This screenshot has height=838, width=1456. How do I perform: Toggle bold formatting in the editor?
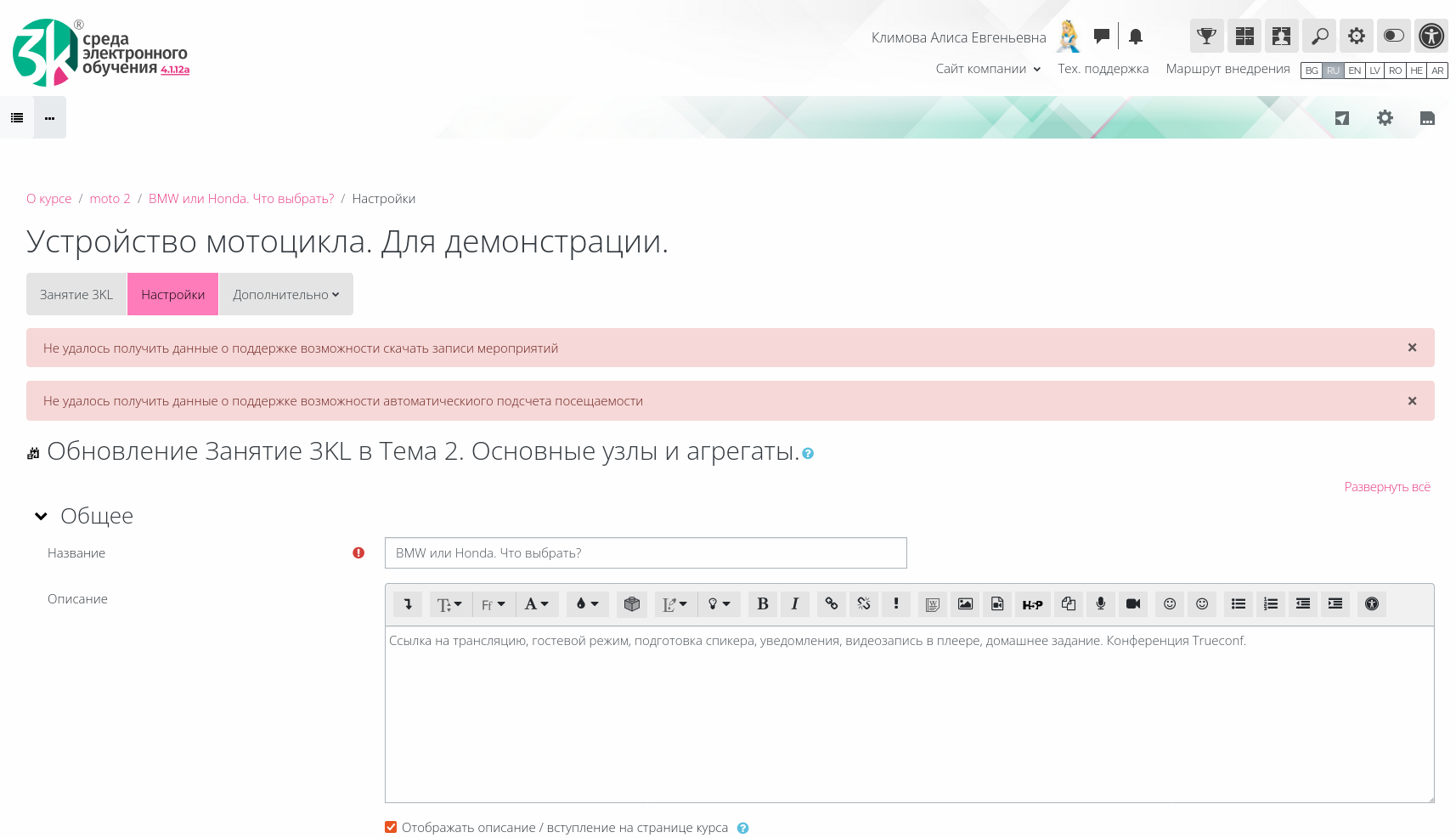click(762, 603)
